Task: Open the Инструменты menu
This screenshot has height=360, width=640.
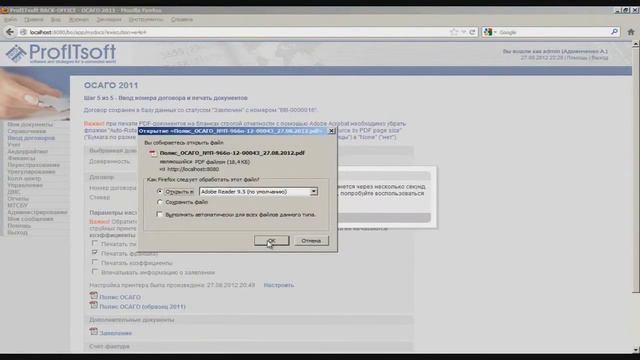Action: [x=146, y=20]
